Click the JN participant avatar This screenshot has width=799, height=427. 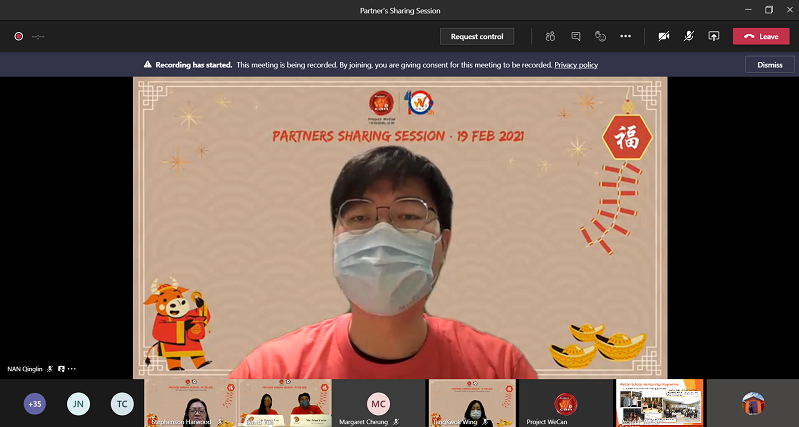[x=78, y=403]
